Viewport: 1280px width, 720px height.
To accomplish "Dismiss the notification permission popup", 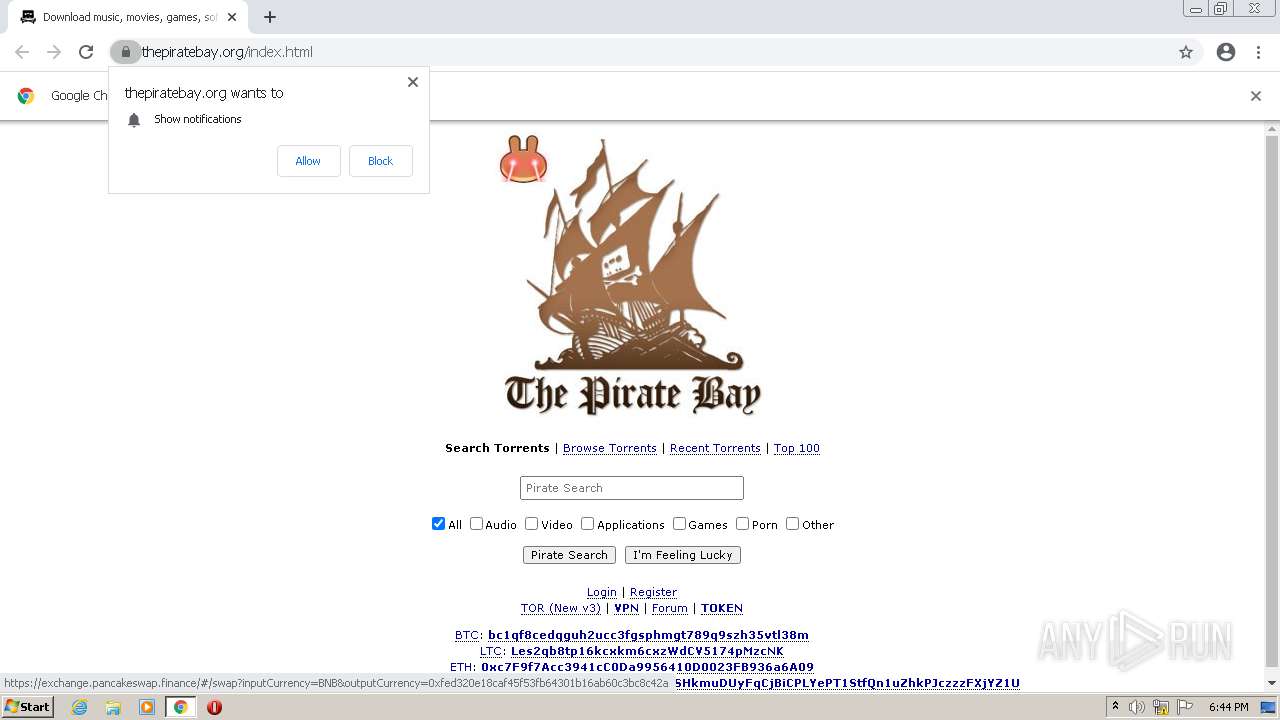I will click(x=413, y=82).
